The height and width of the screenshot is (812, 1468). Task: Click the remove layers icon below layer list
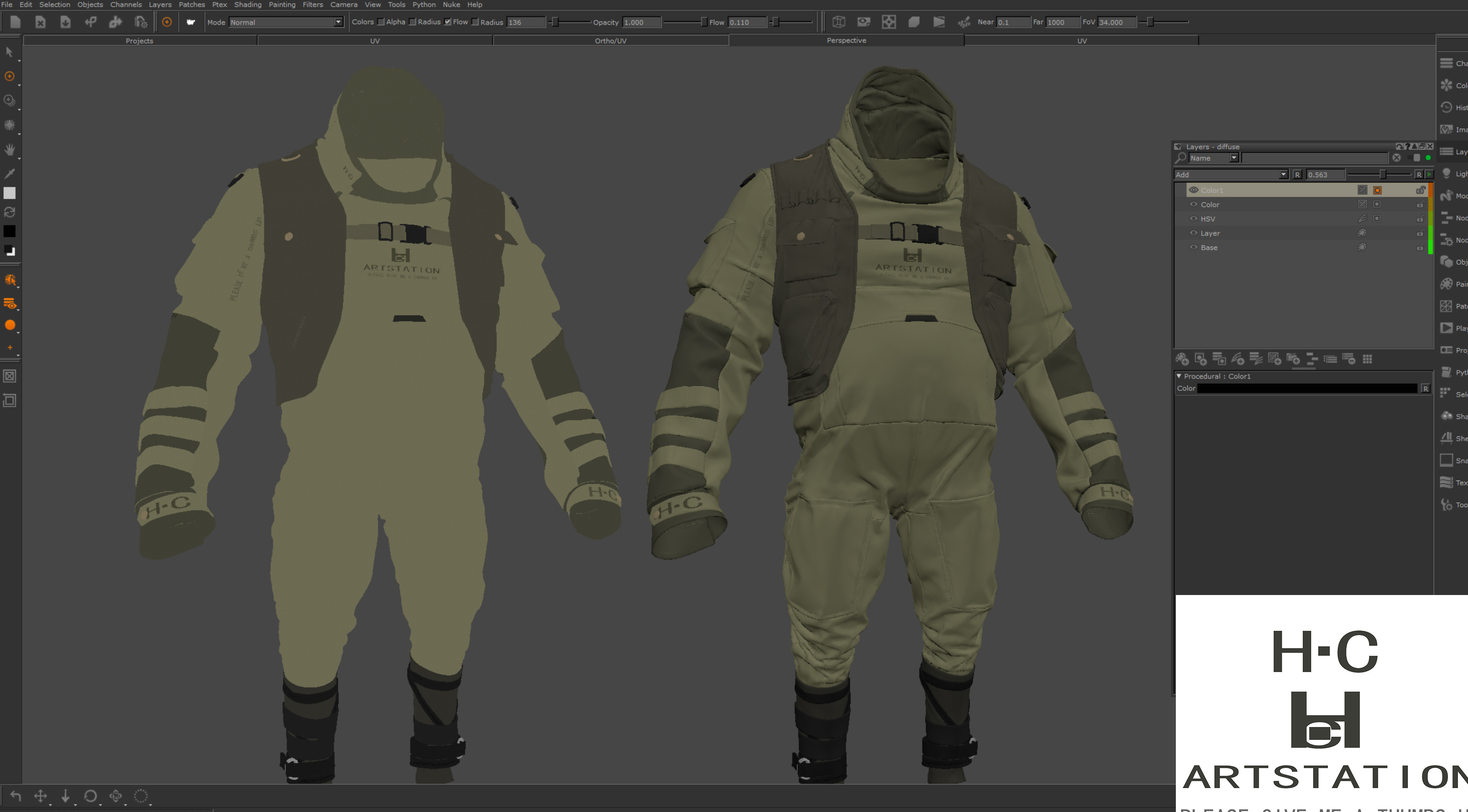(x=1348, y=359)
